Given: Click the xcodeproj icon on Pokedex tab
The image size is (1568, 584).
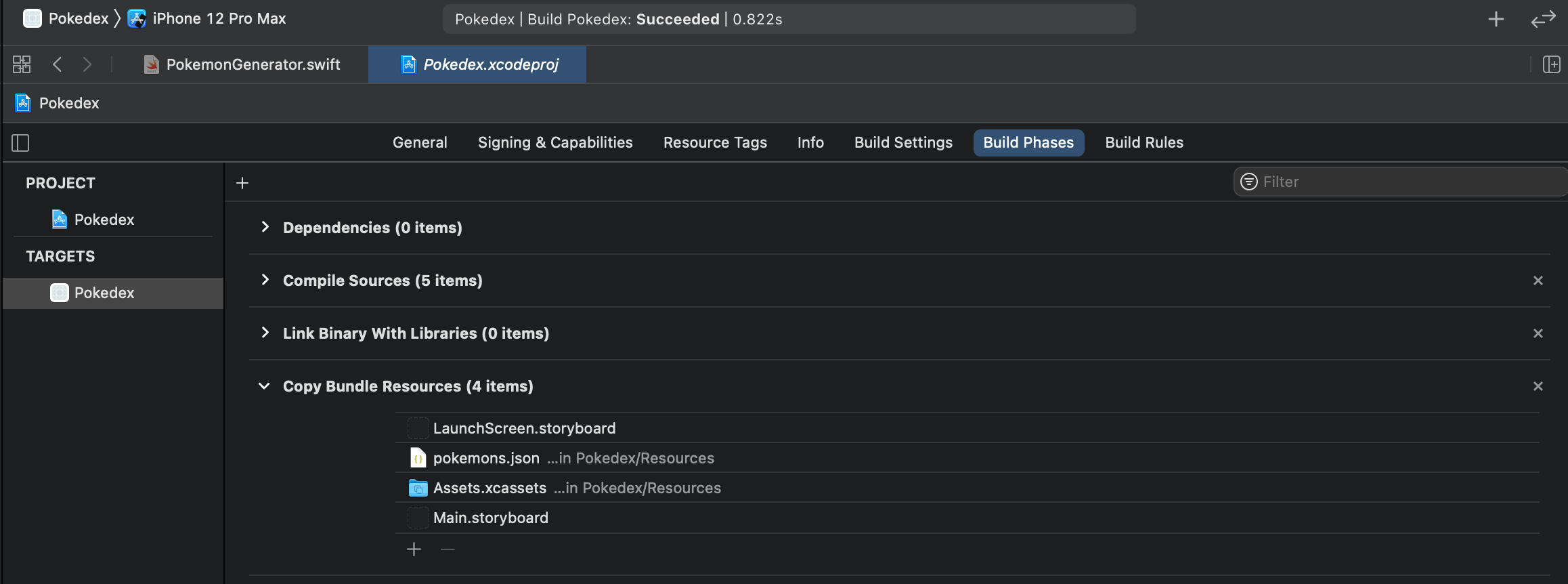Looking at the screenshot, I should pos(409,64).
